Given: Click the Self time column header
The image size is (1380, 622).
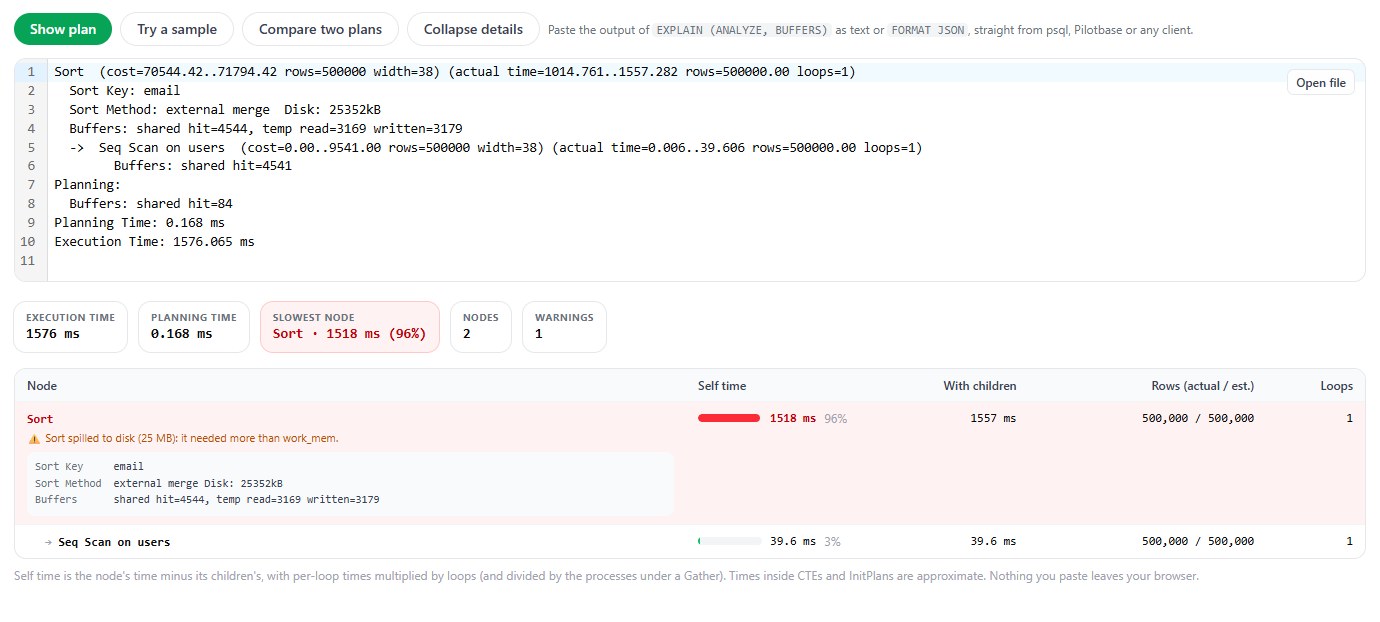Looking at the screenshot, I should click(722, 386).
